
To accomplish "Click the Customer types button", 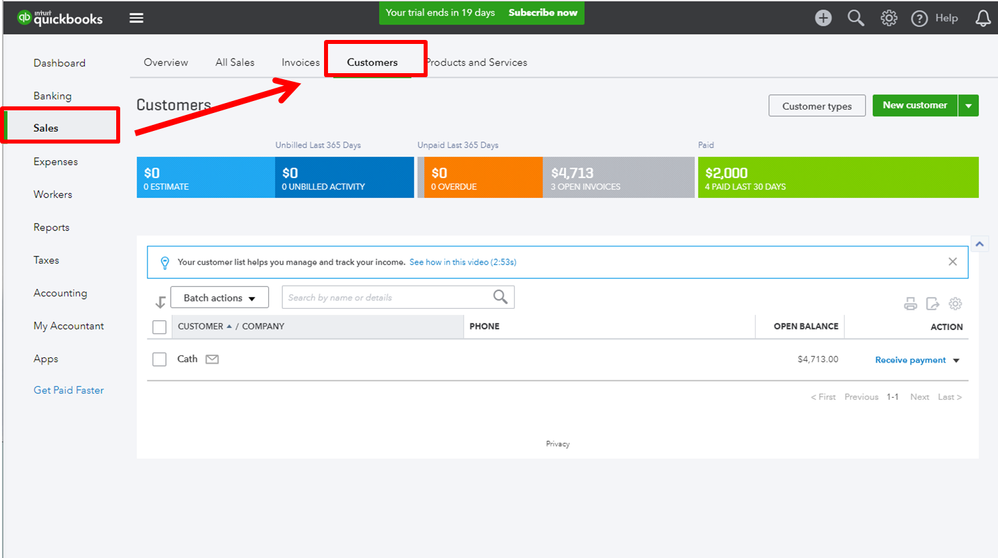I will point(817,106).
